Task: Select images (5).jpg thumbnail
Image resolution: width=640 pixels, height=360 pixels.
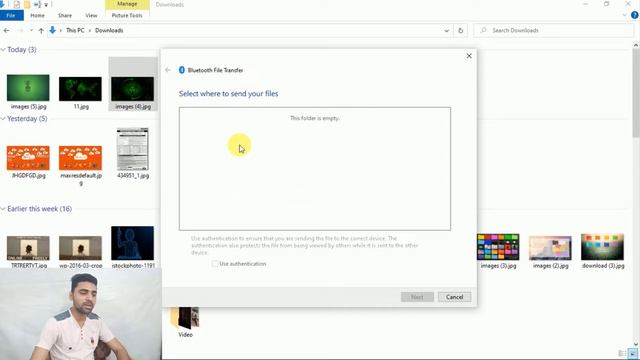Action: tap(28, 88)
